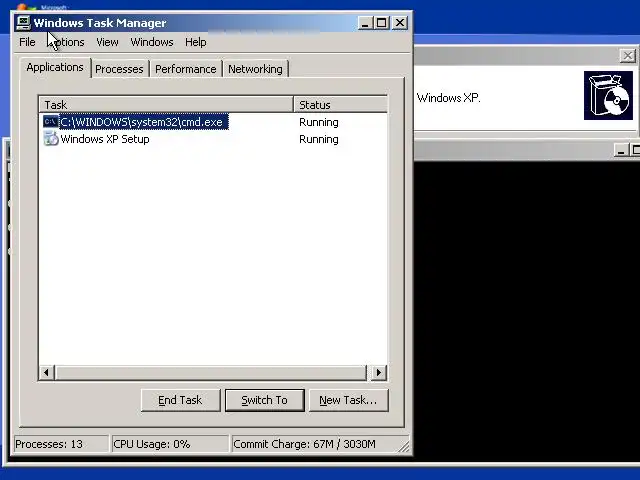Switch to the Processes tab
Image resolution: width=640 pixels, height=480 pixels.
pyautogui.click(x=119, y=69)
